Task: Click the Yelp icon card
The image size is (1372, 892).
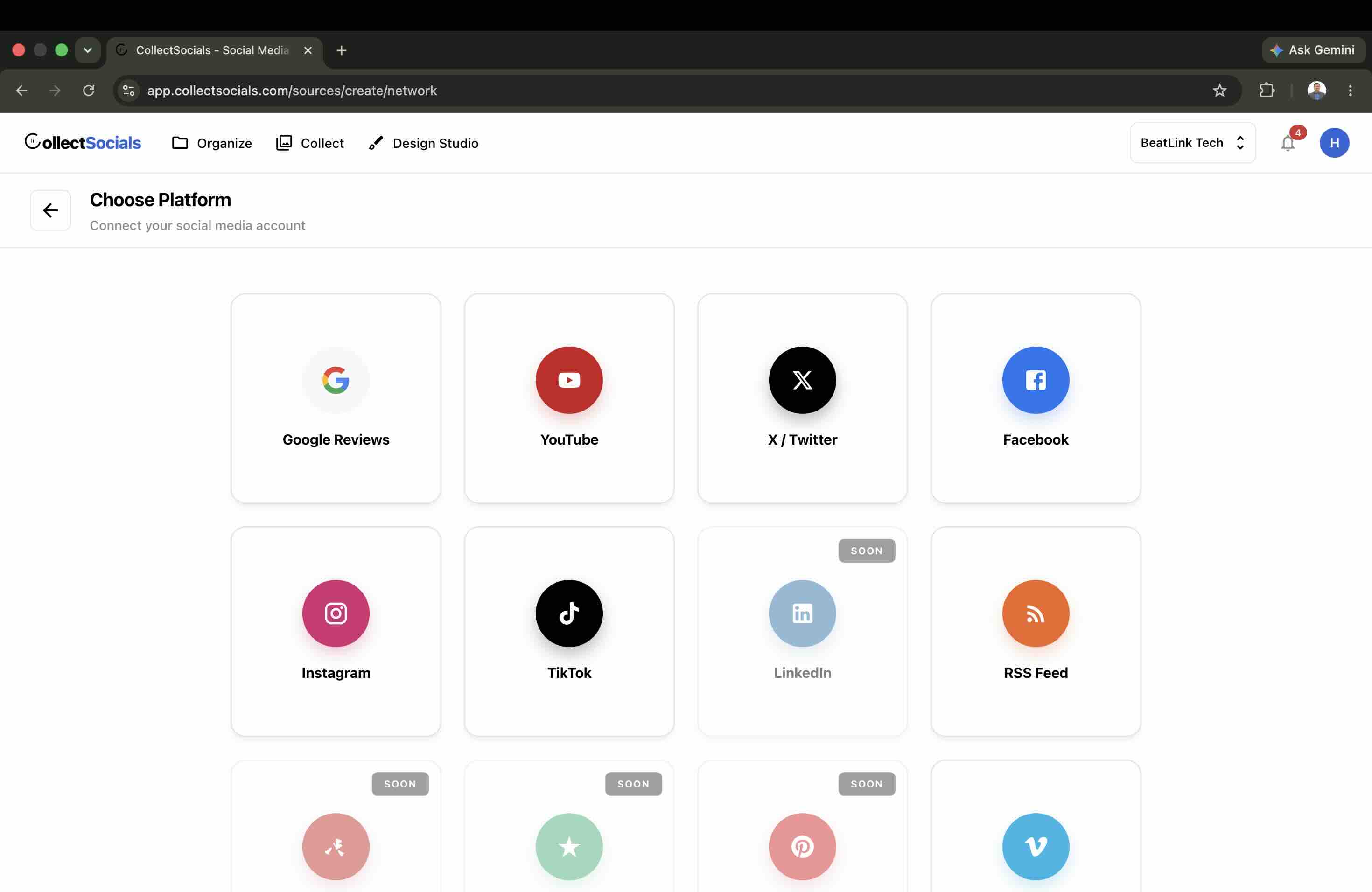Action: click(336, 846)
